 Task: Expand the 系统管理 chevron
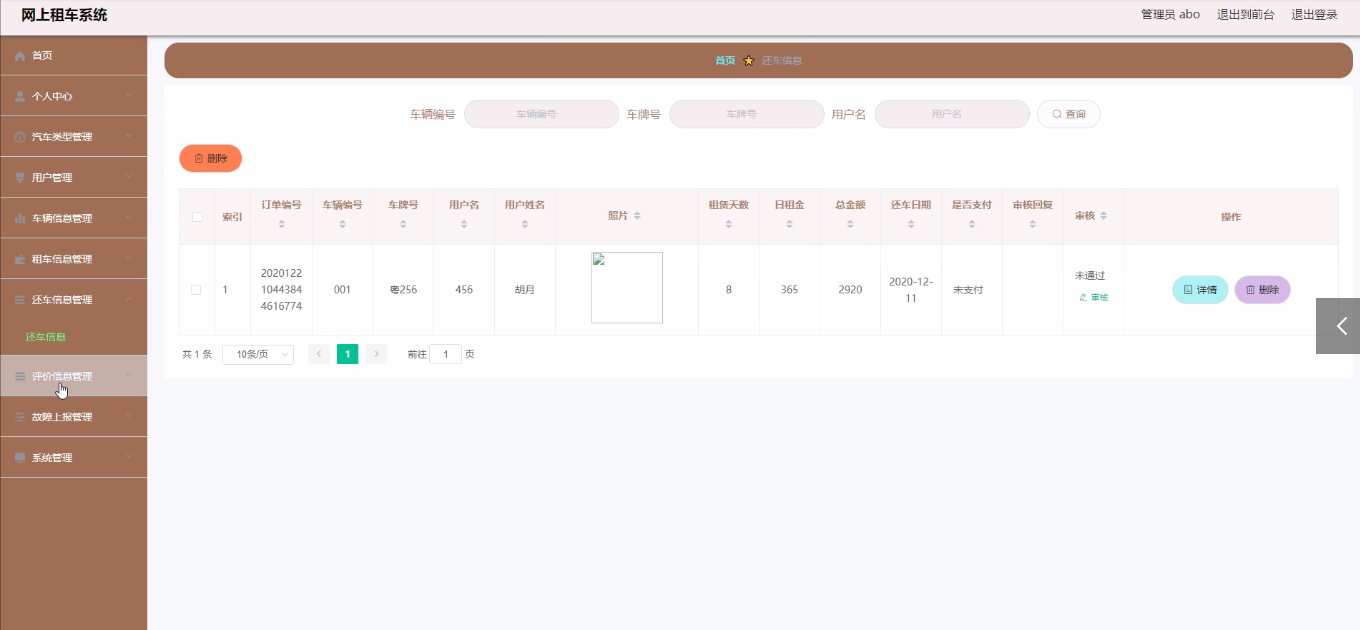click(x=129, y=458)
